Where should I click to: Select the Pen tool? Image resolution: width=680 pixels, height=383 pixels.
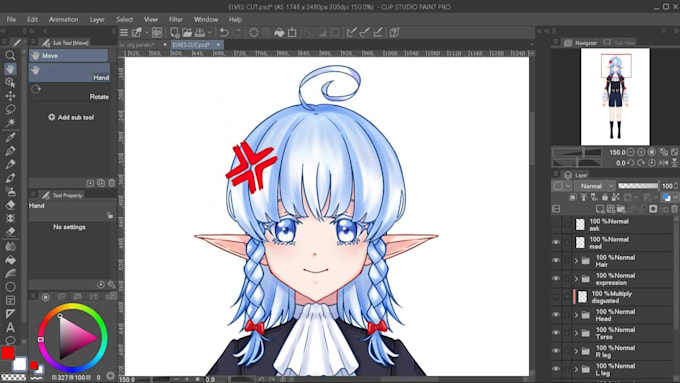coord(10,151)
